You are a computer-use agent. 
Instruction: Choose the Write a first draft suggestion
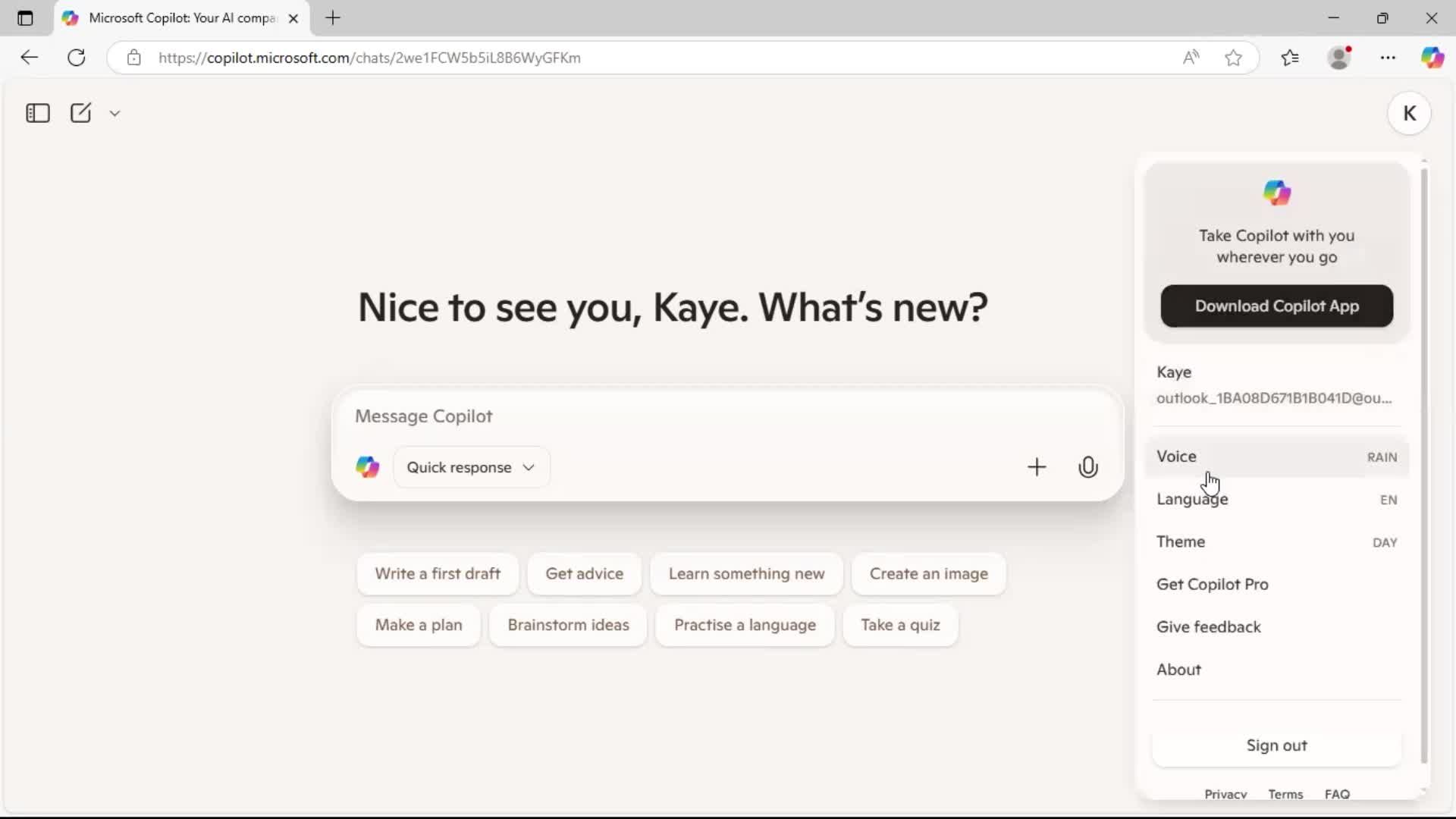click(438, 574)
